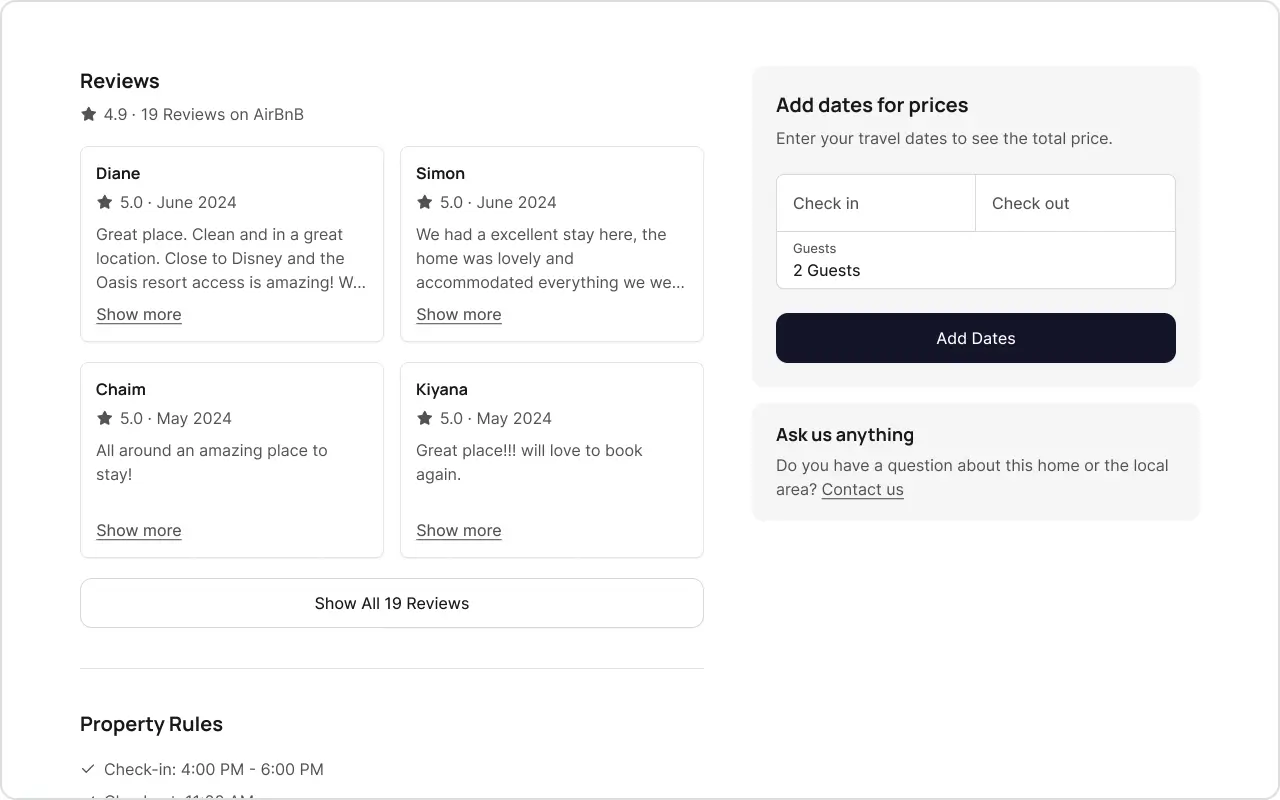Click the star icon in Diane's review
This screenshot has width=1280, height=800.
(104, 202)
